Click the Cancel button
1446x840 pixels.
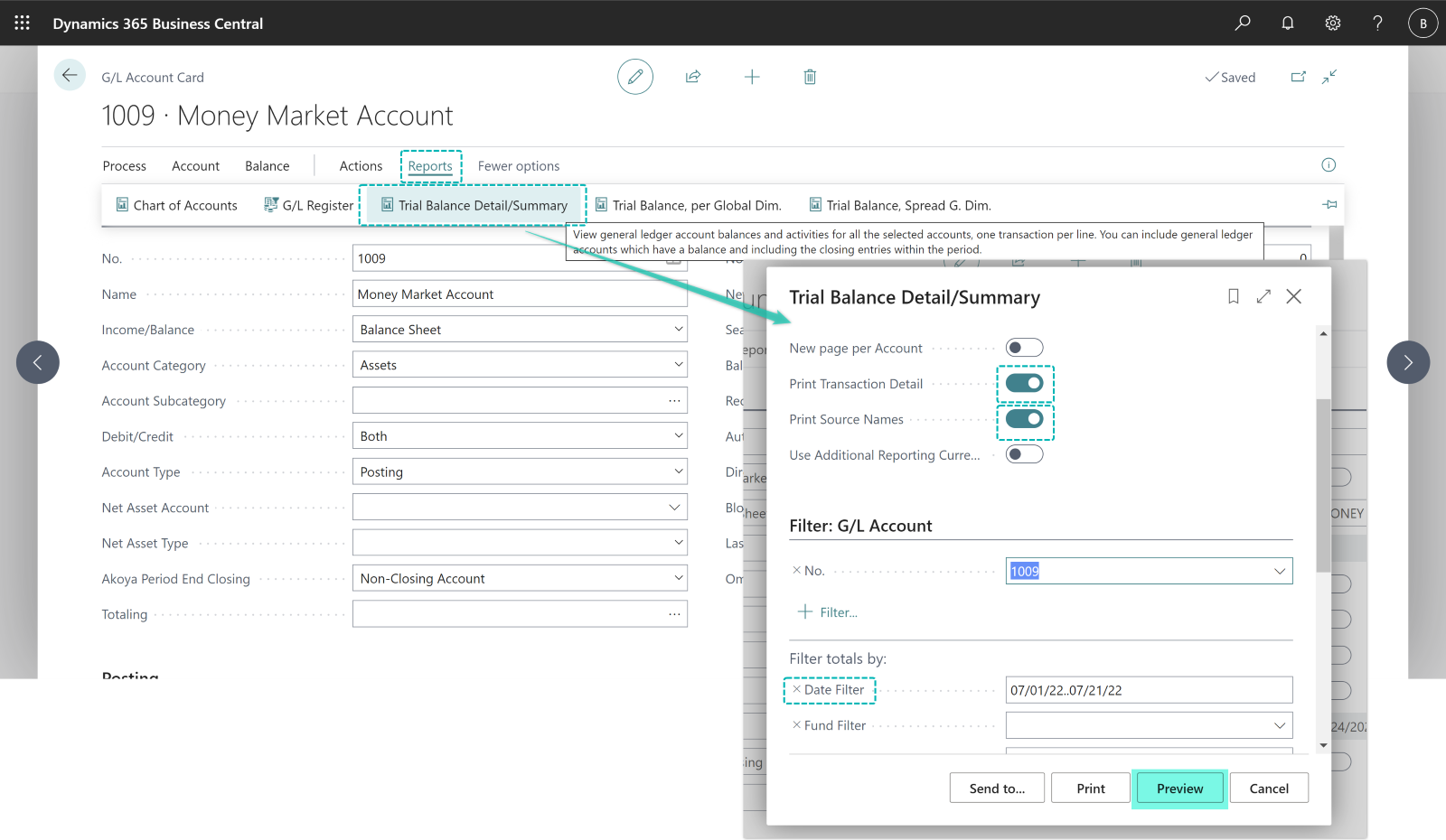pos(1269,789)
